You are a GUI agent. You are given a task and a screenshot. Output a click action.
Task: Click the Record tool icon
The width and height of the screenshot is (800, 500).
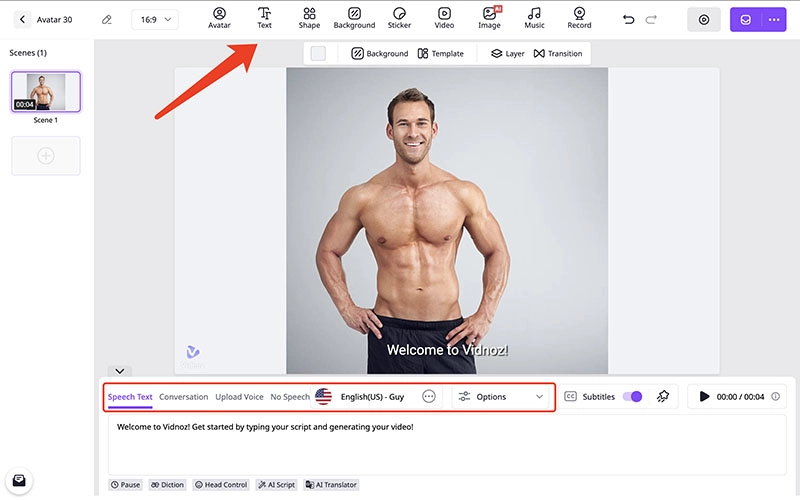pos(579,18)
